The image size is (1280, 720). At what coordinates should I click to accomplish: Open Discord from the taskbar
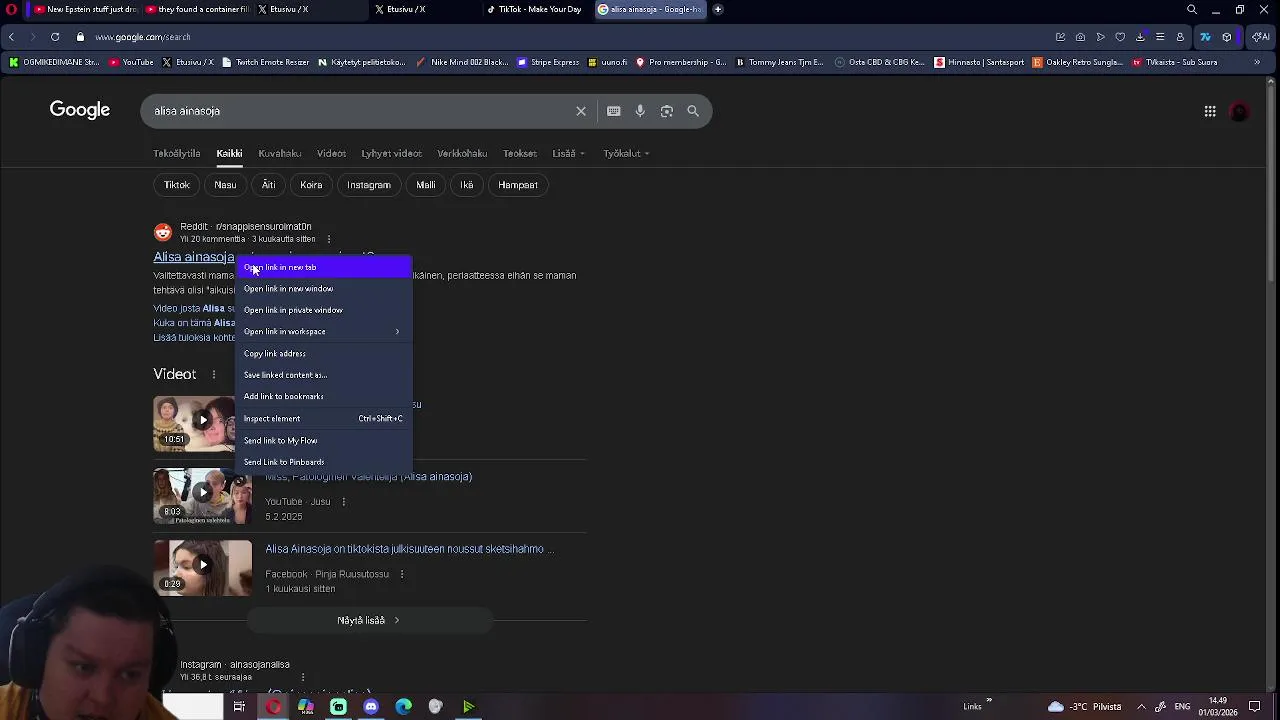pyautogui.click(x=371, y=707)
